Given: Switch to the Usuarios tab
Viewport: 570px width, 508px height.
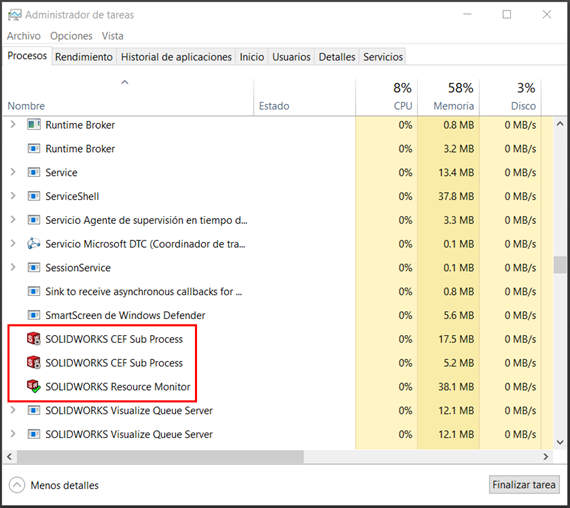Looking at the screenshot, I should (291, 57).
